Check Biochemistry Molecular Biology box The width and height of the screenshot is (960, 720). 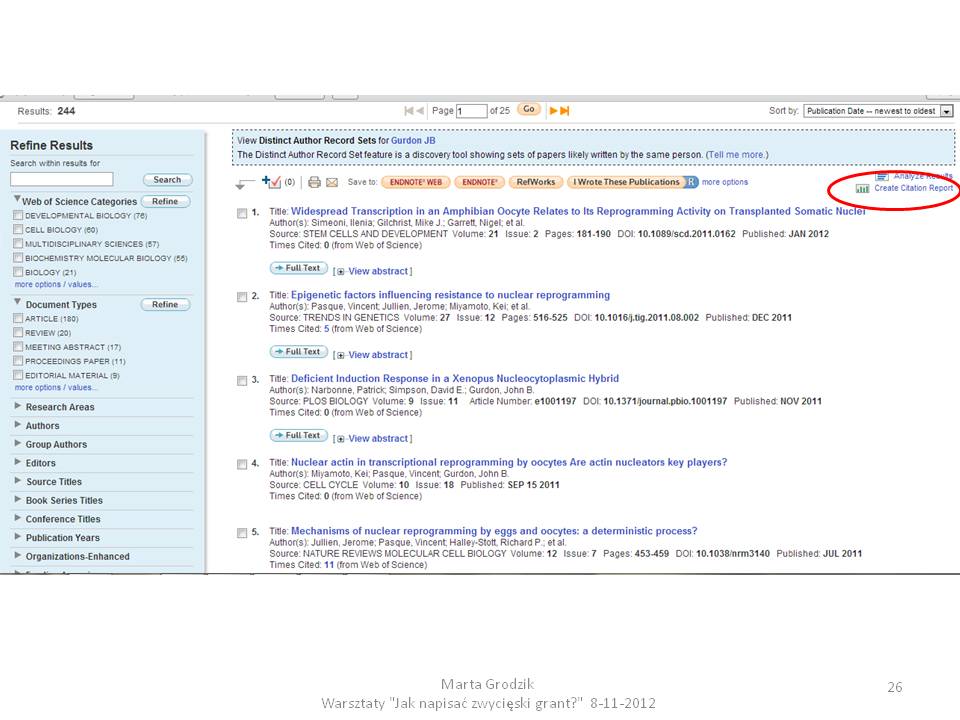(18, 258)
